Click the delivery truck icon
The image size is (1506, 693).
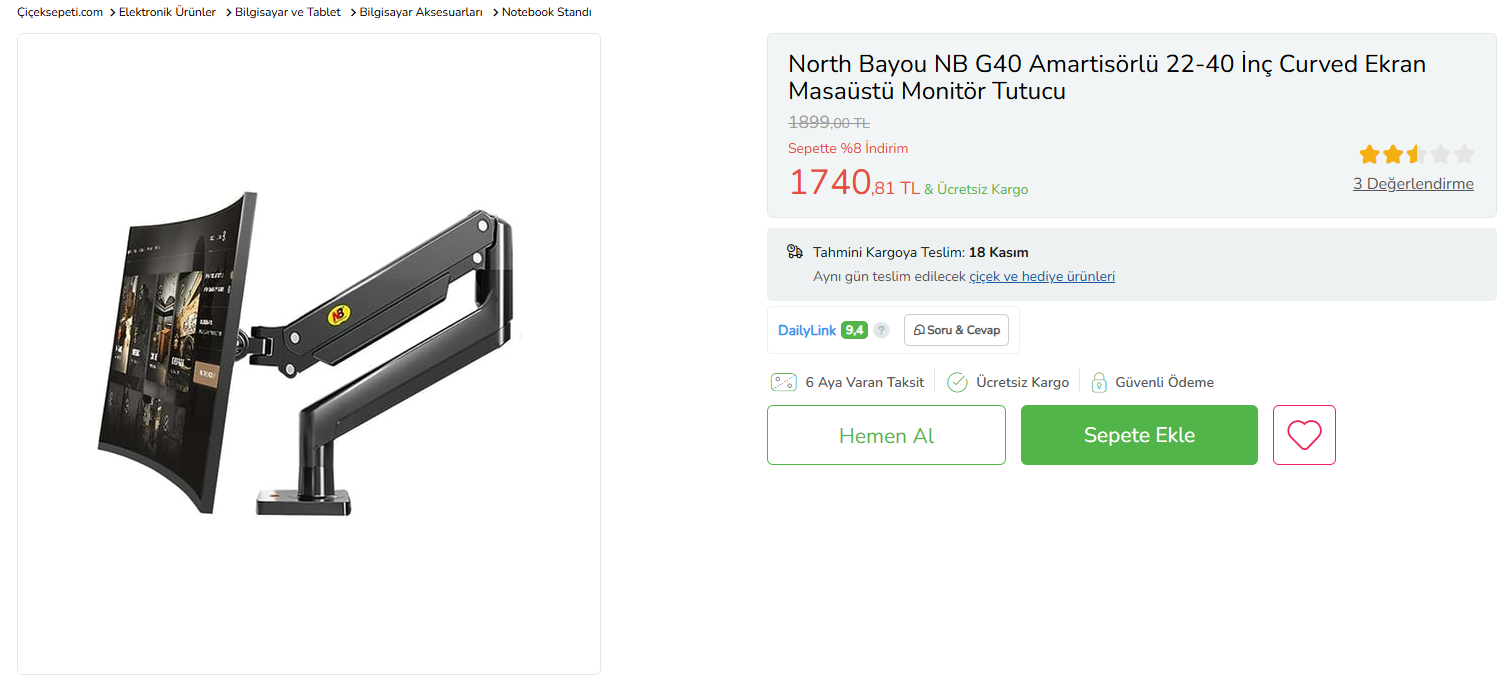click(x=795, y=252)
